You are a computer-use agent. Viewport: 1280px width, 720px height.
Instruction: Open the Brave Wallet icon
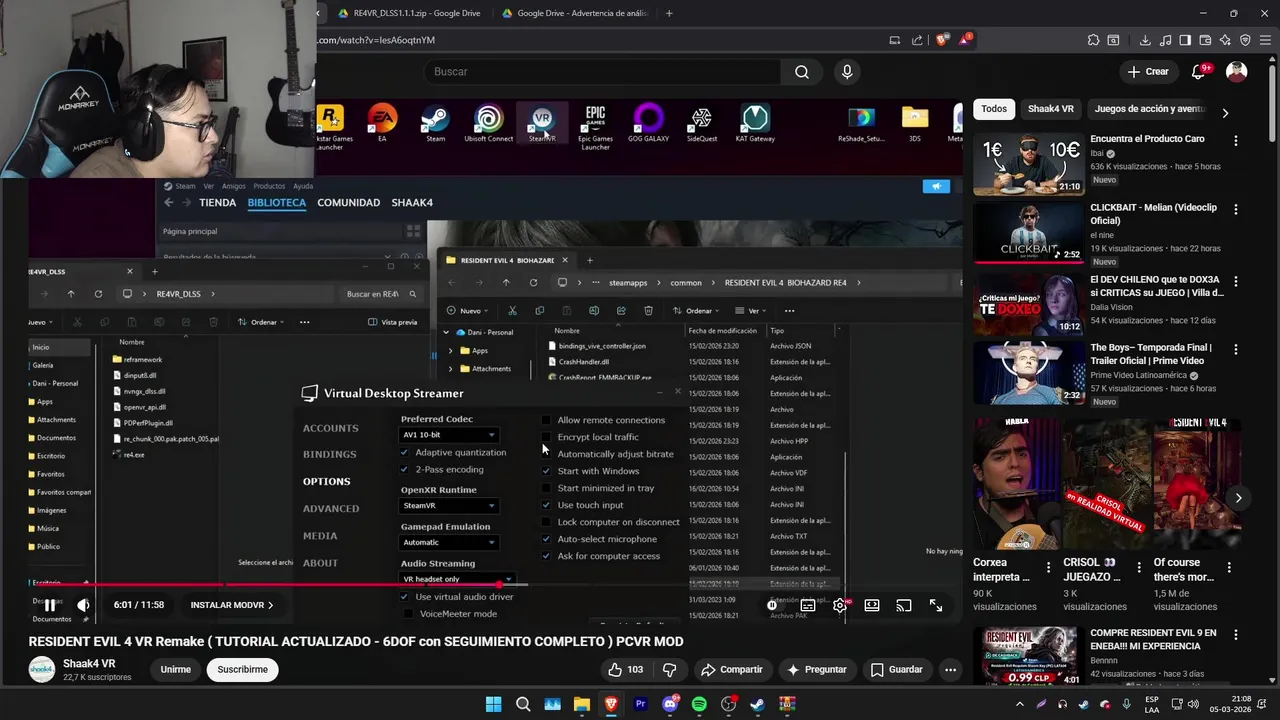[1205, 40]
